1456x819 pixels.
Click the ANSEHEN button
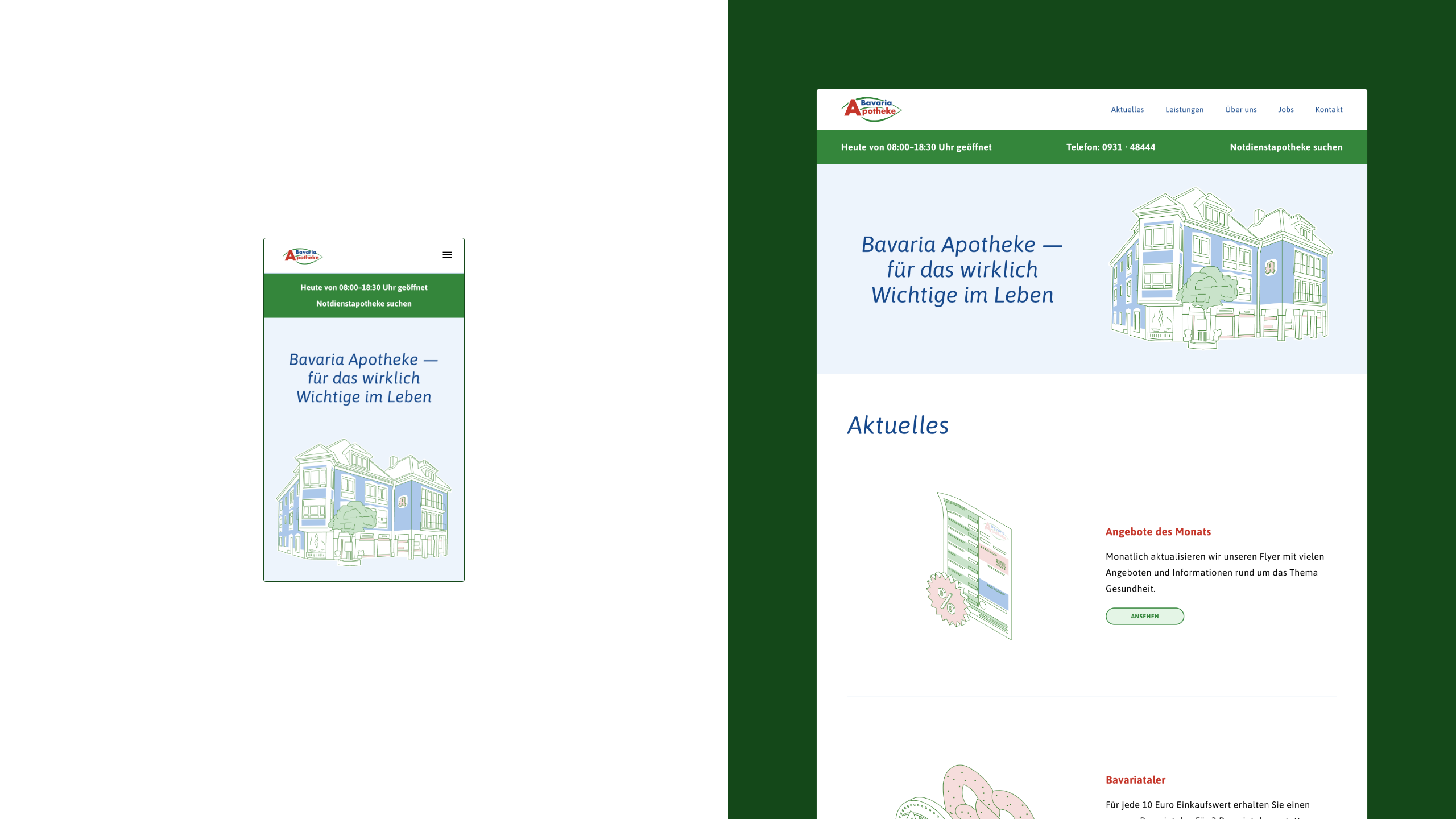[1144, 616]
